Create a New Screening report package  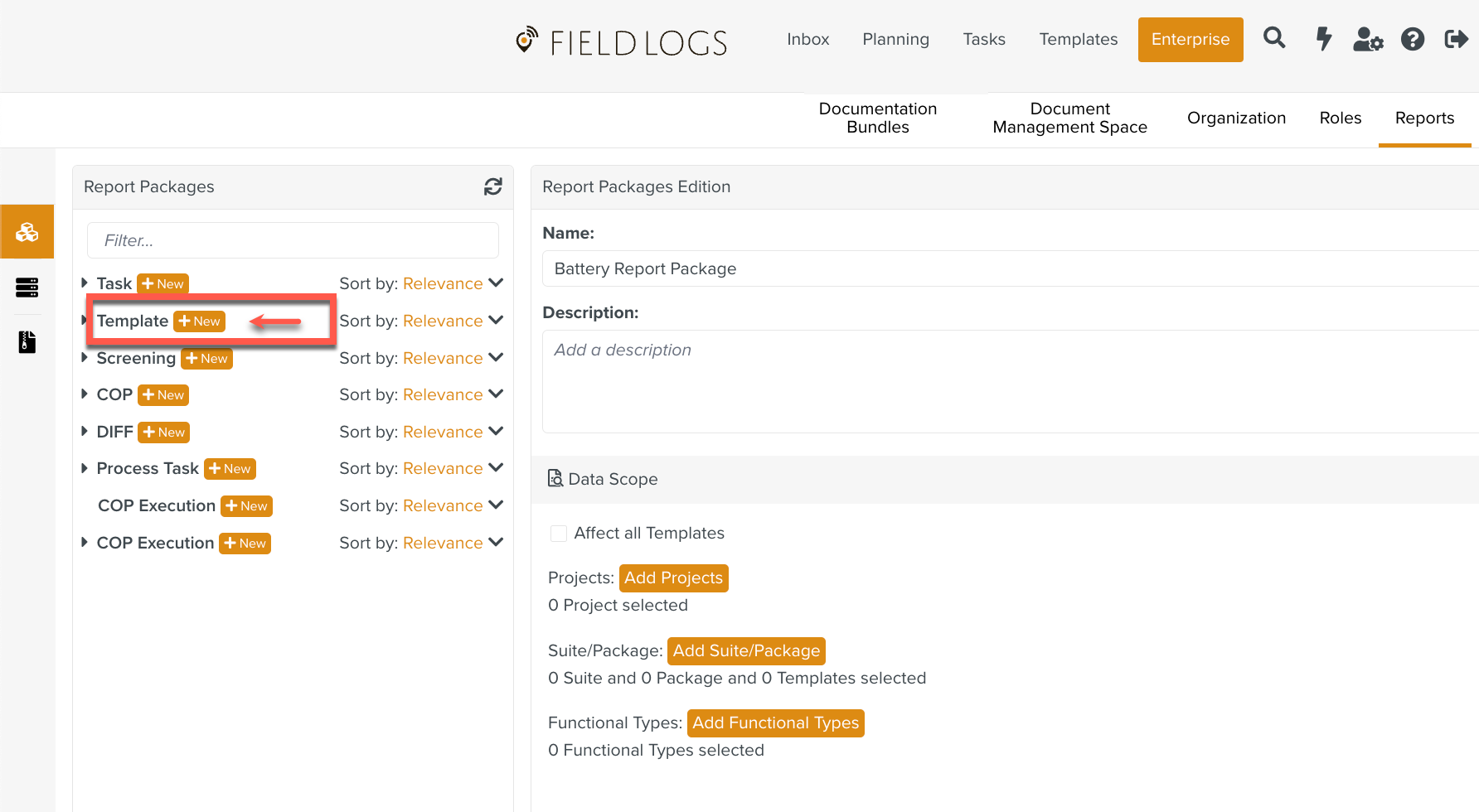pyautogui.click(x=206, y=359)
